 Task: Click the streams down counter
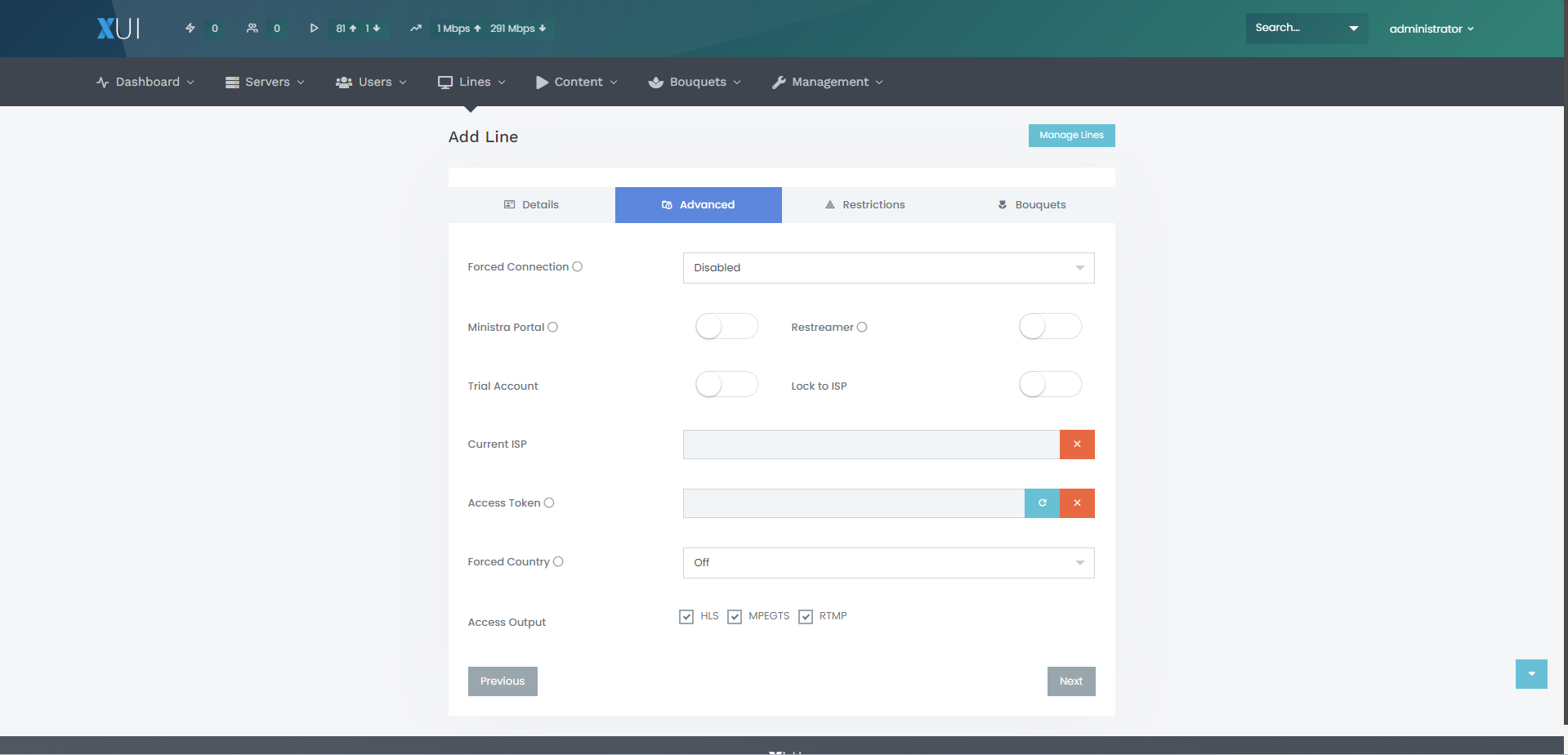[x=373, y=29]
